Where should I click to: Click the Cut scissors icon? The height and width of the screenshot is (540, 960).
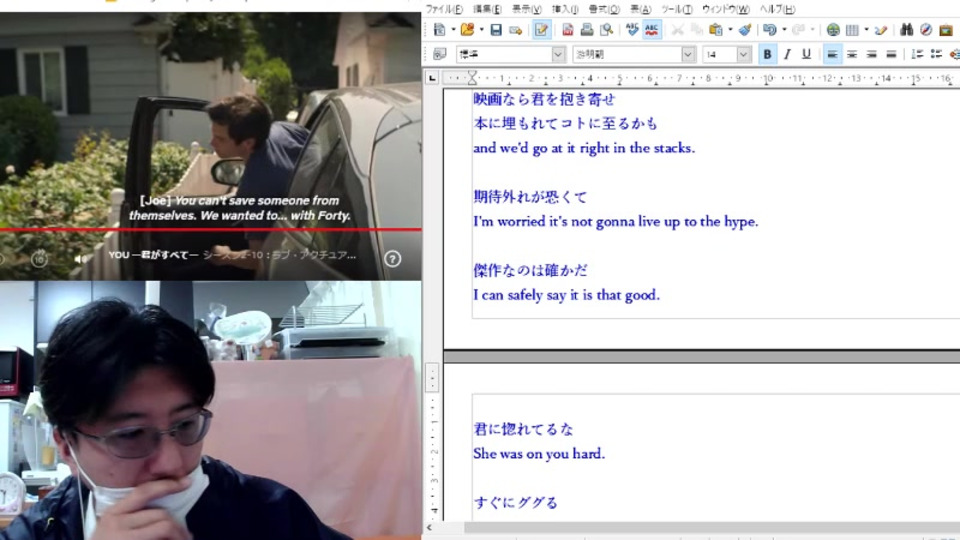pos(677,29)
